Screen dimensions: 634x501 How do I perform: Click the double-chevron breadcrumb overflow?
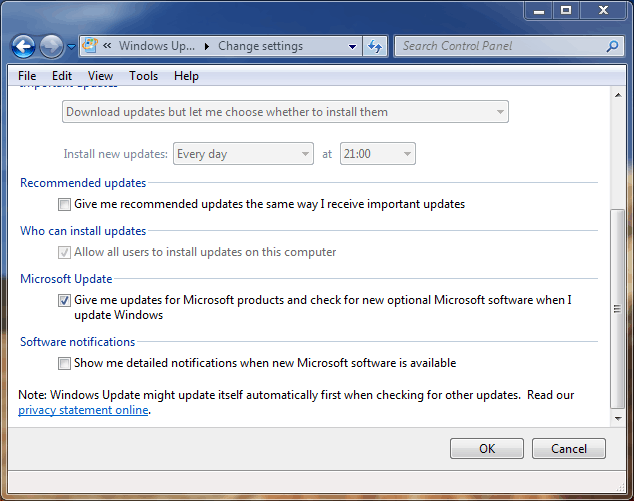tap(107, 46)
